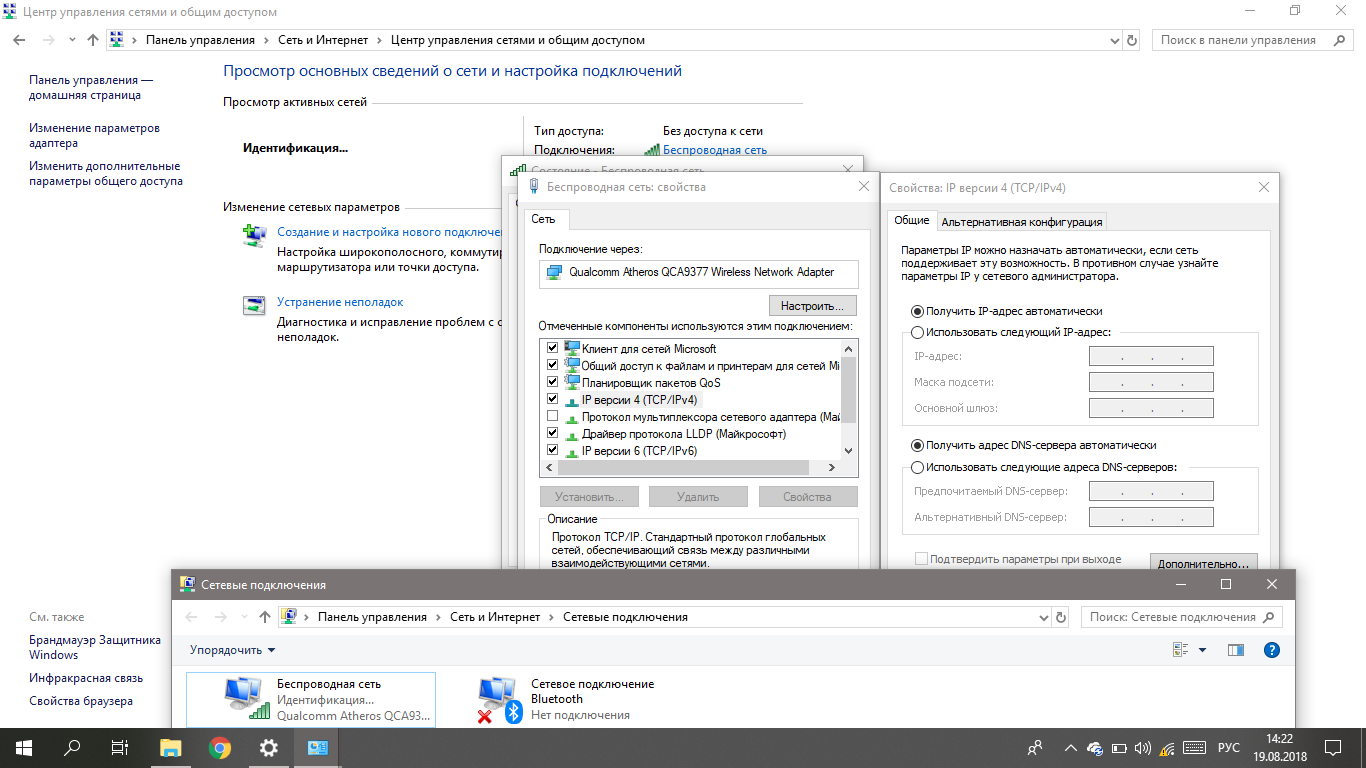The image size is (1366, 768).
Task: Select Получить IP-адрес автоматически radio
Action: [917, 311]
